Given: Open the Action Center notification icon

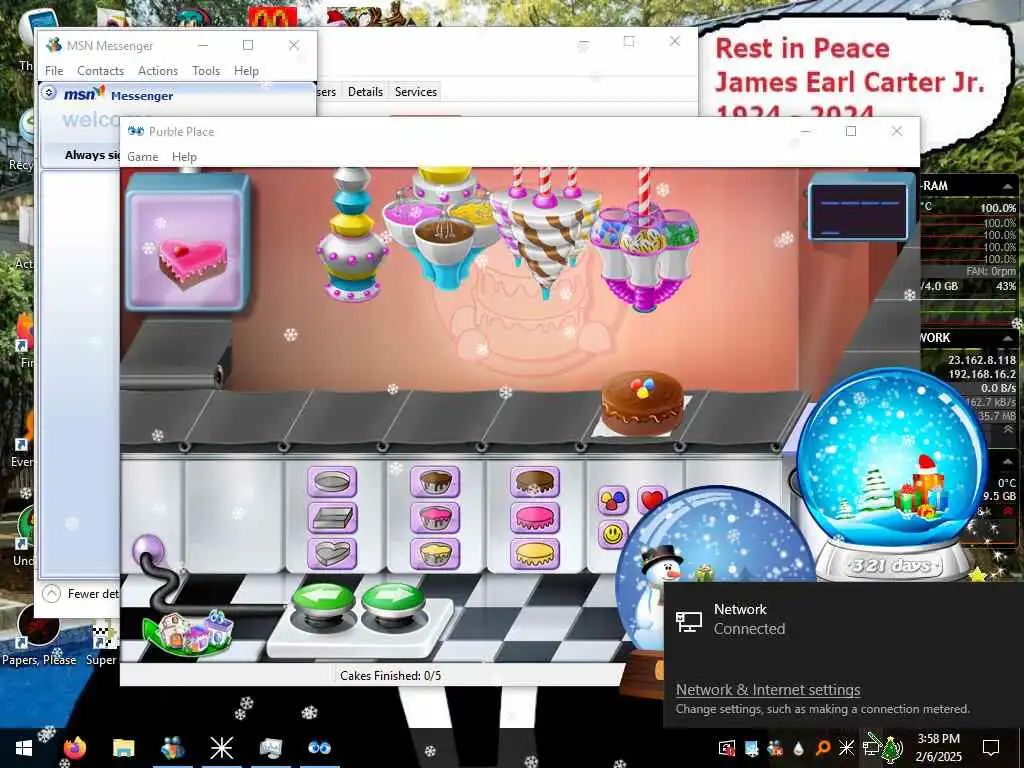Looking at the screenshot, I should (991, 748).
